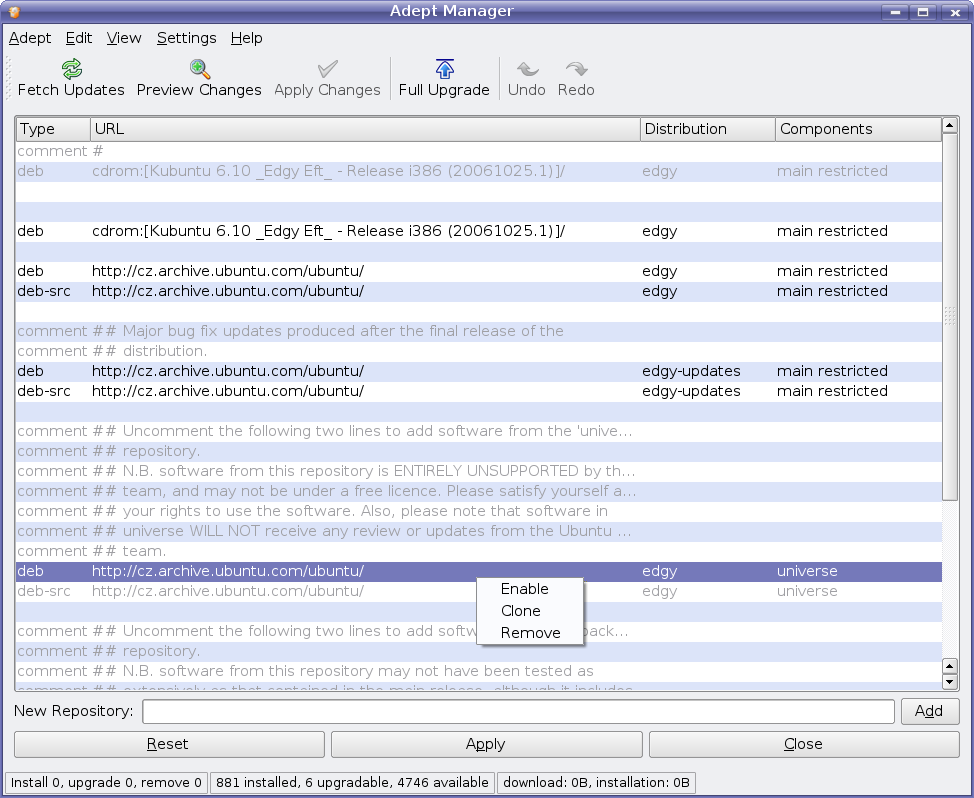
Task: Open the Adept menu
Action: coord(30,38)
